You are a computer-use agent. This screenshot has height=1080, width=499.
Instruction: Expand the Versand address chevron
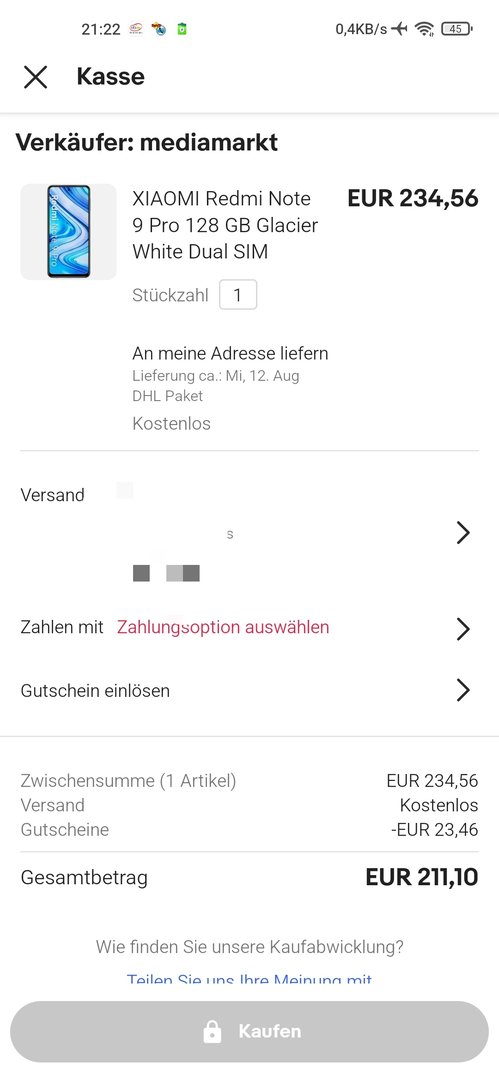pyautogui.click(x=463, y=532)
